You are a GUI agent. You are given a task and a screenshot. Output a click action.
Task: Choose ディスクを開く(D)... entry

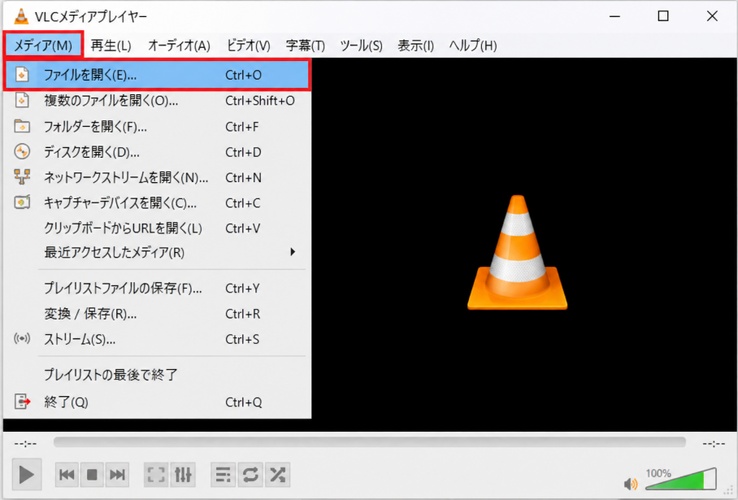157,152
